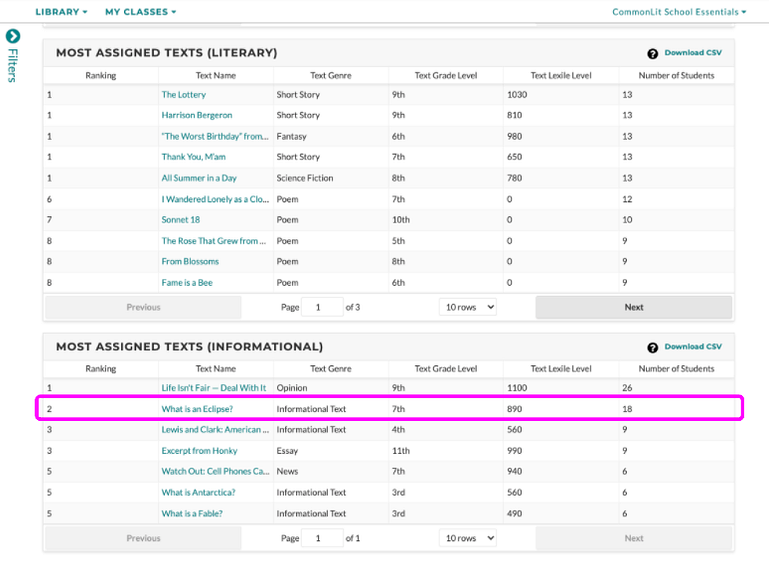Click Text Grade Level header in Literary table

[446, 76]
